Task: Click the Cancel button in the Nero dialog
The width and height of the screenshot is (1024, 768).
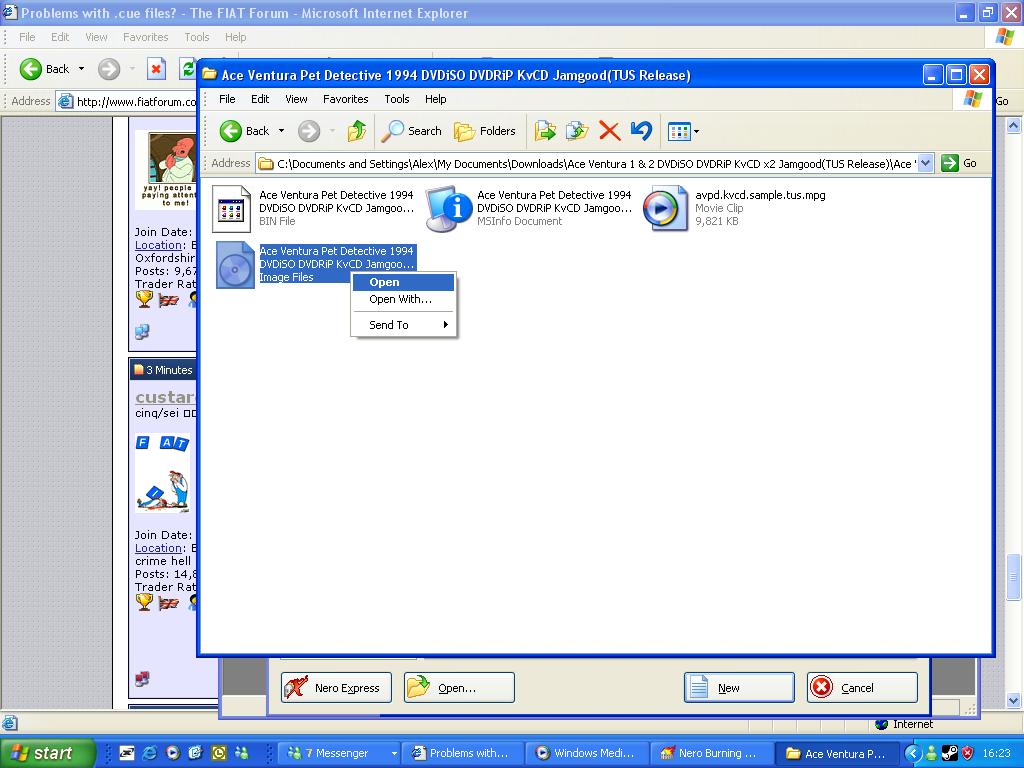Action: click(x=862, y=688)
